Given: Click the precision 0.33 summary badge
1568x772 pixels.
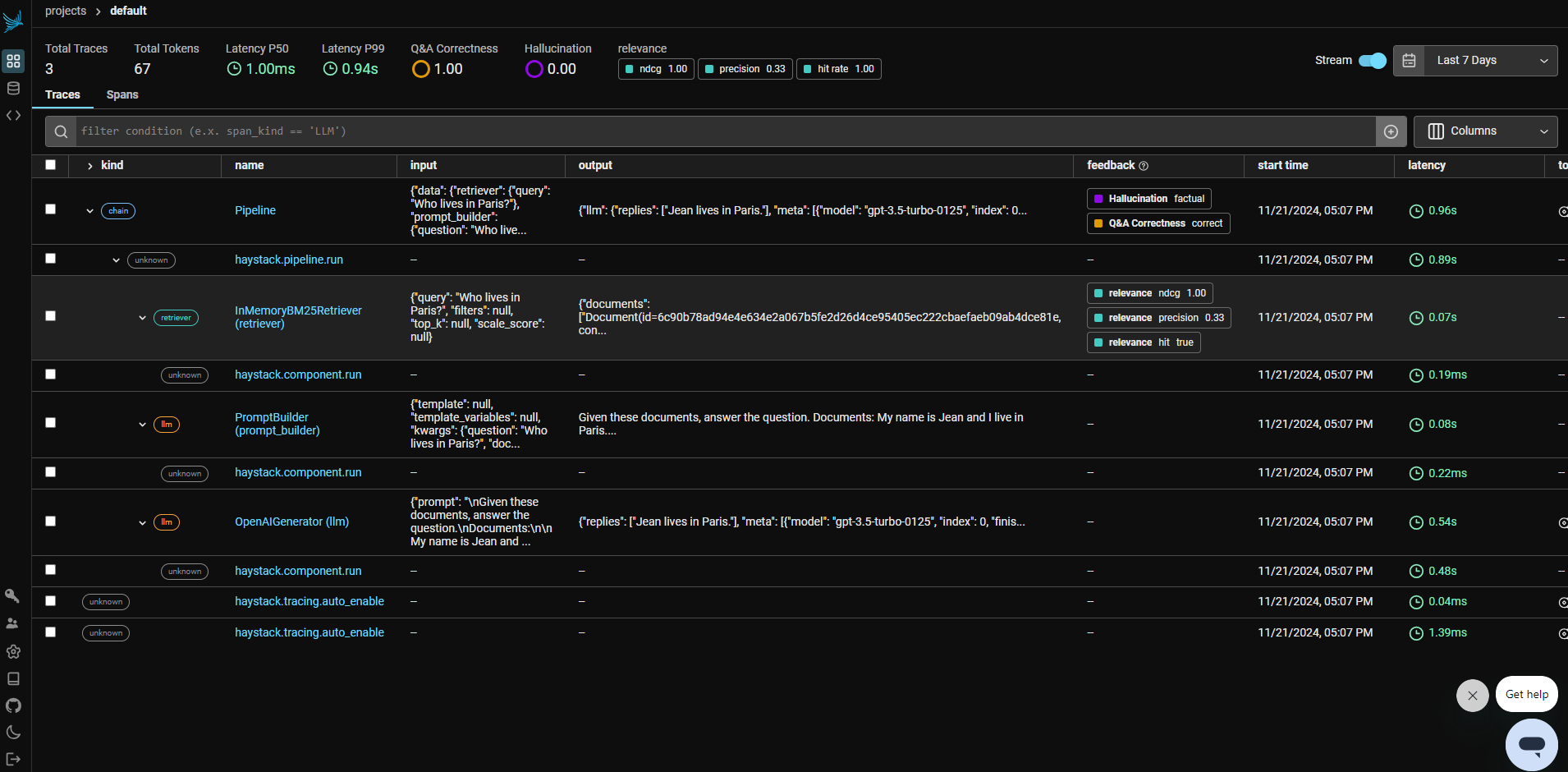Looking at the screenshot, I should (x=745, y=69).
